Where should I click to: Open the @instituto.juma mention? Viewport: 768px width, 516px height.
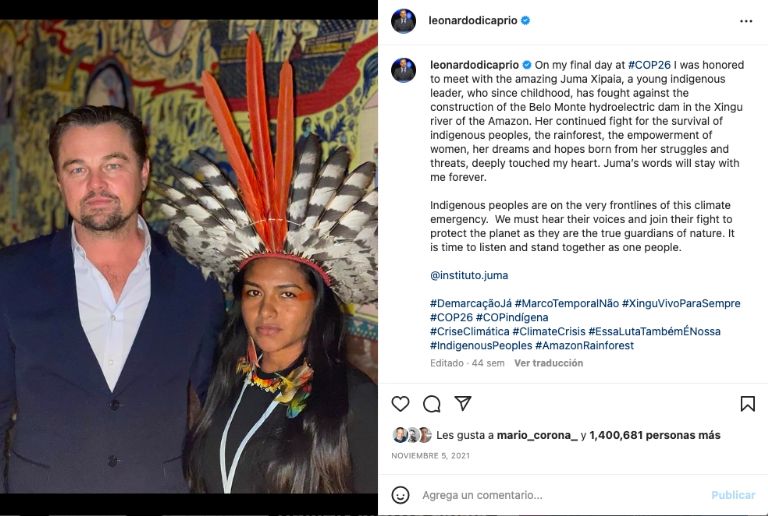[469, 275]
